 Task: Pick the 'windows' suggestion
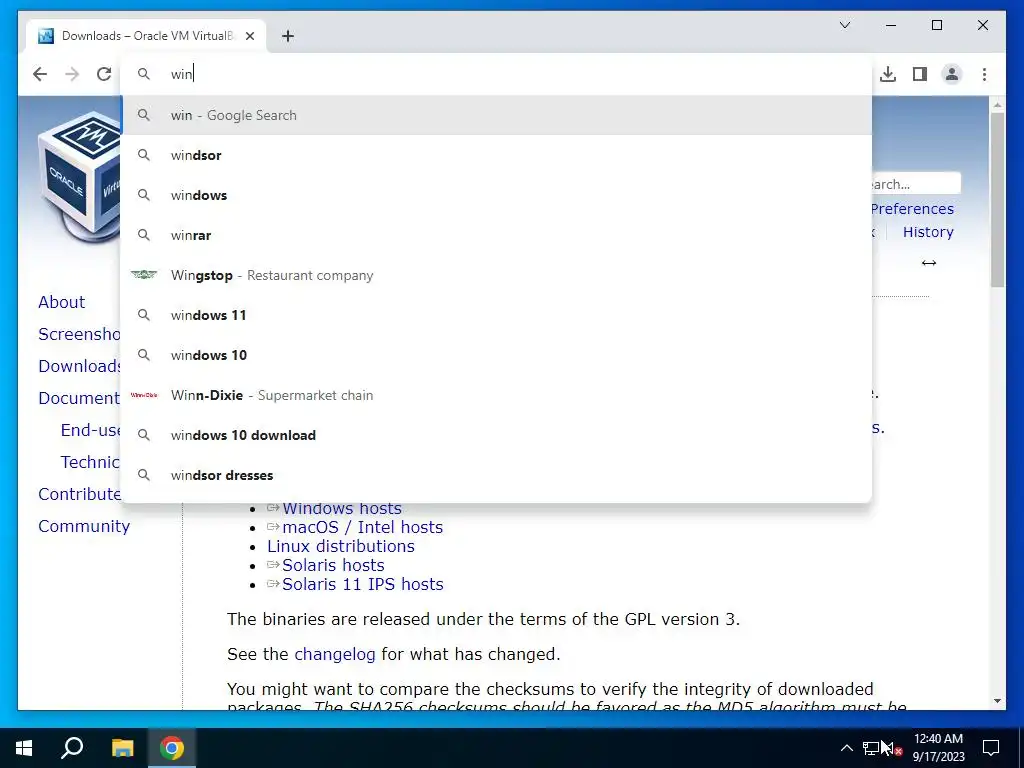pyautogui.click(x=496, y=195)
